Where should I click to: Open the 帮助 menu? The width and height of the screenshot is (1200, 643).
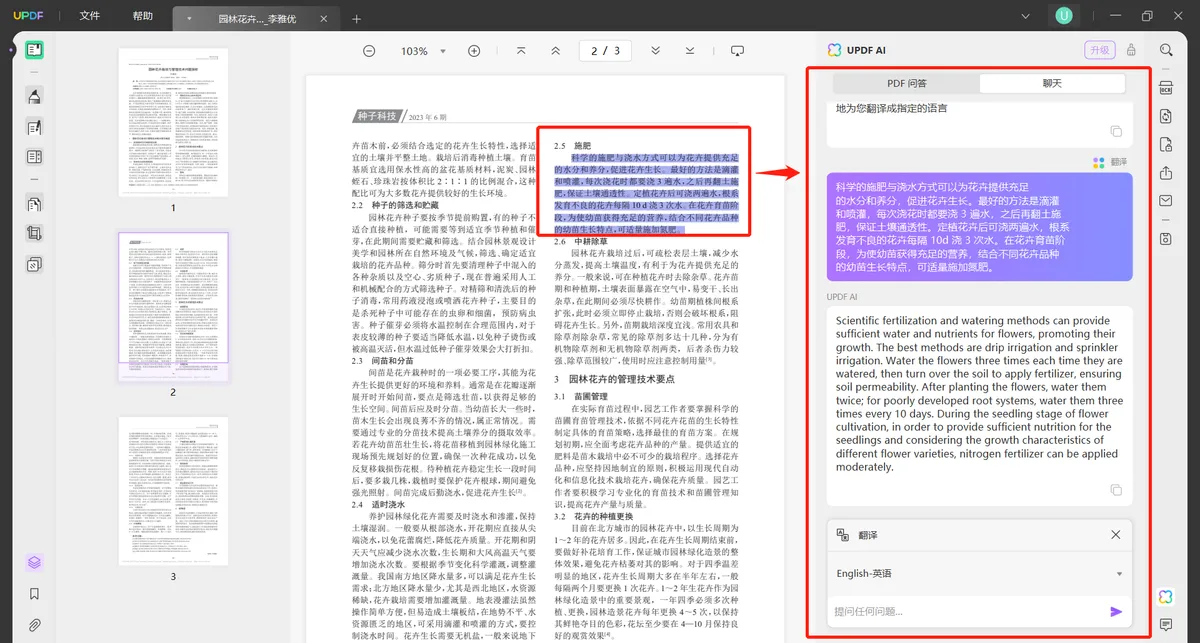[143, 16]
